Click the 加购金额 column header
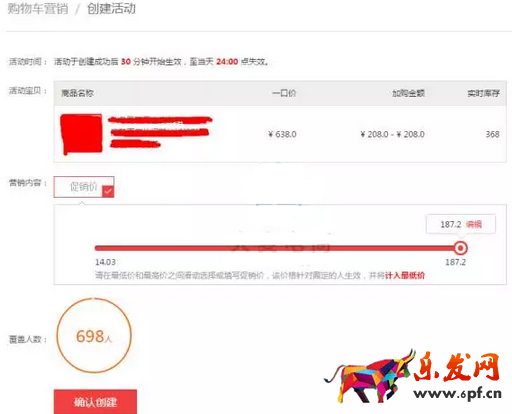The width and height of the screenshot is (512, 414). [408, 93]
